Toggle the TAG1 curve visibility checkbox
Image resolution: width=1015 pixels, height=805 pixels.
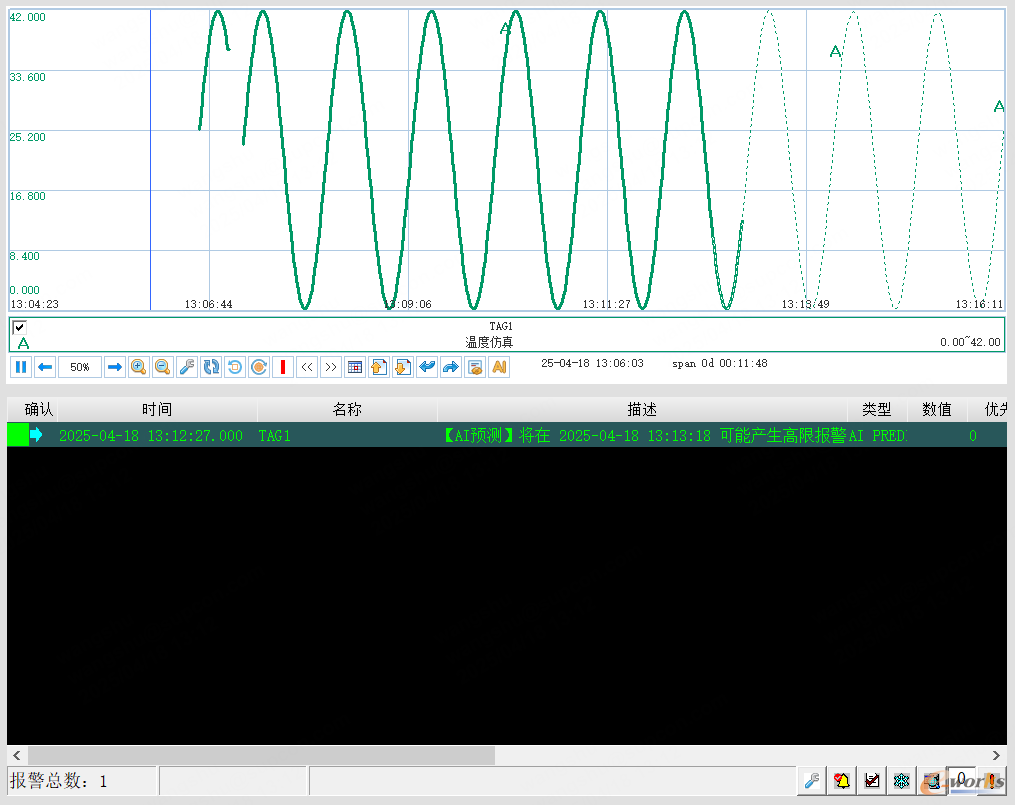point(19,327)
